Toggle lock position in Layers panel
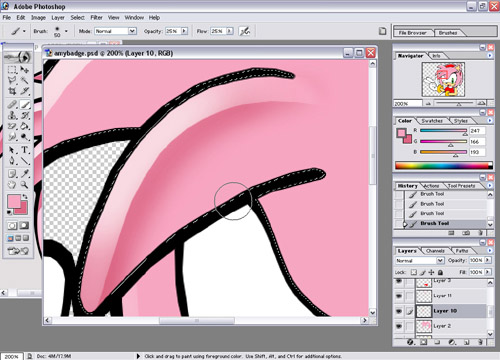The height and width of the screenshot is (360, 500). click(431, 272)
